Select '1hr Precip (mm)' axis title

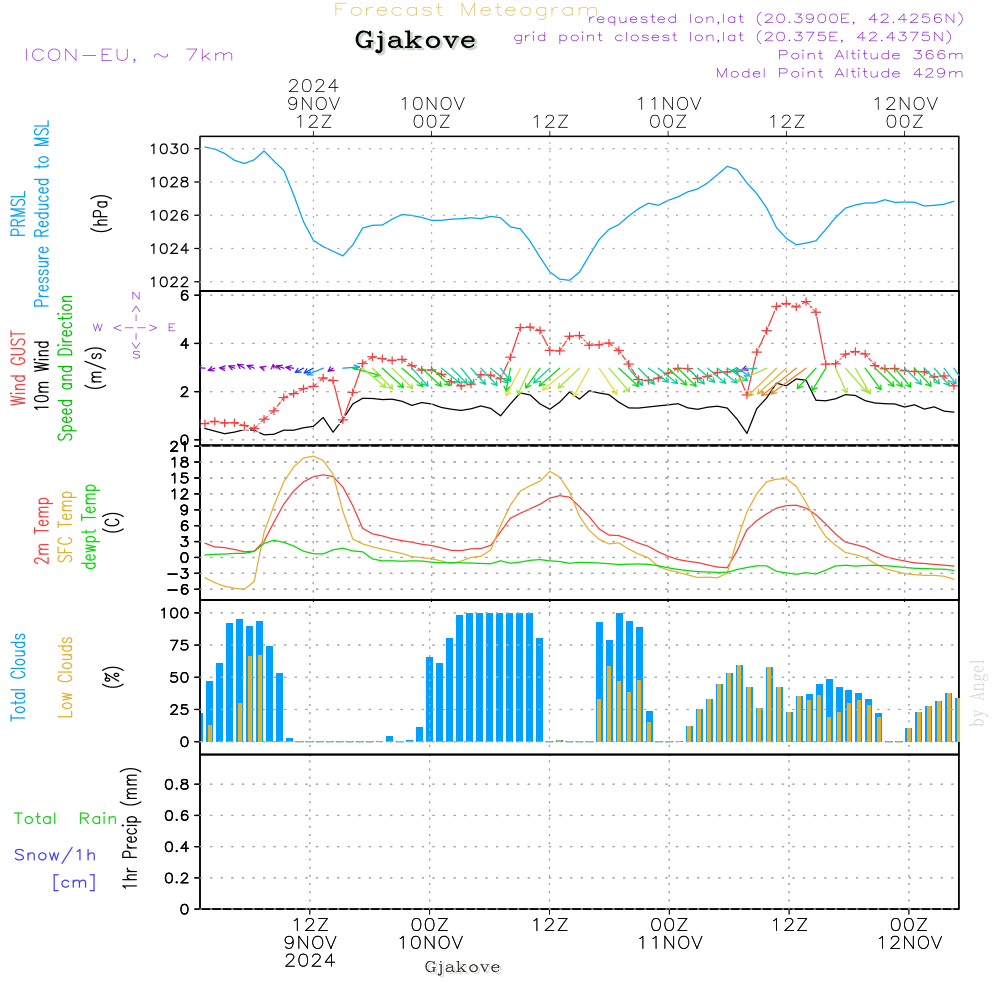(130, 828)
